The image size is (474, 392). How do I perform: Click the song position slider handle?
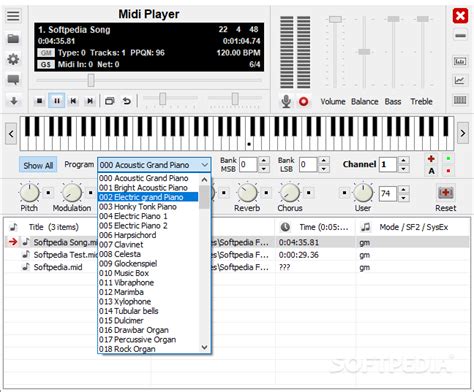(91, 80)
